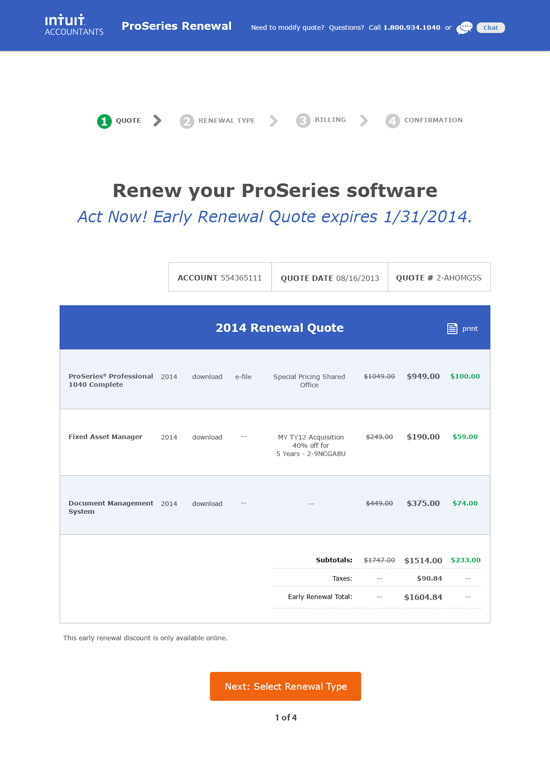Click the $90.84 taxes amount
The width and height of the screenshot is (550, 759).
429,578
